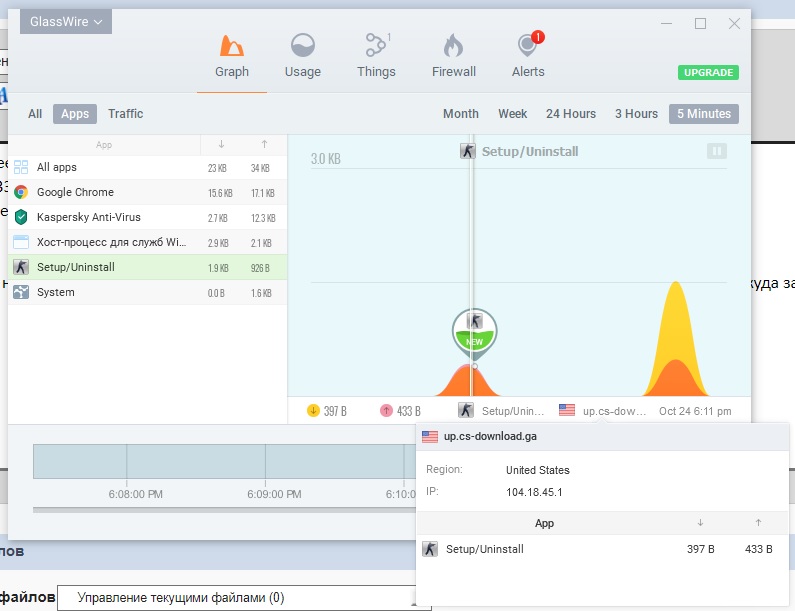Viewport: 795px width, 611px height.
Task: Select the System icon in app list
Action: pos(21,292)
